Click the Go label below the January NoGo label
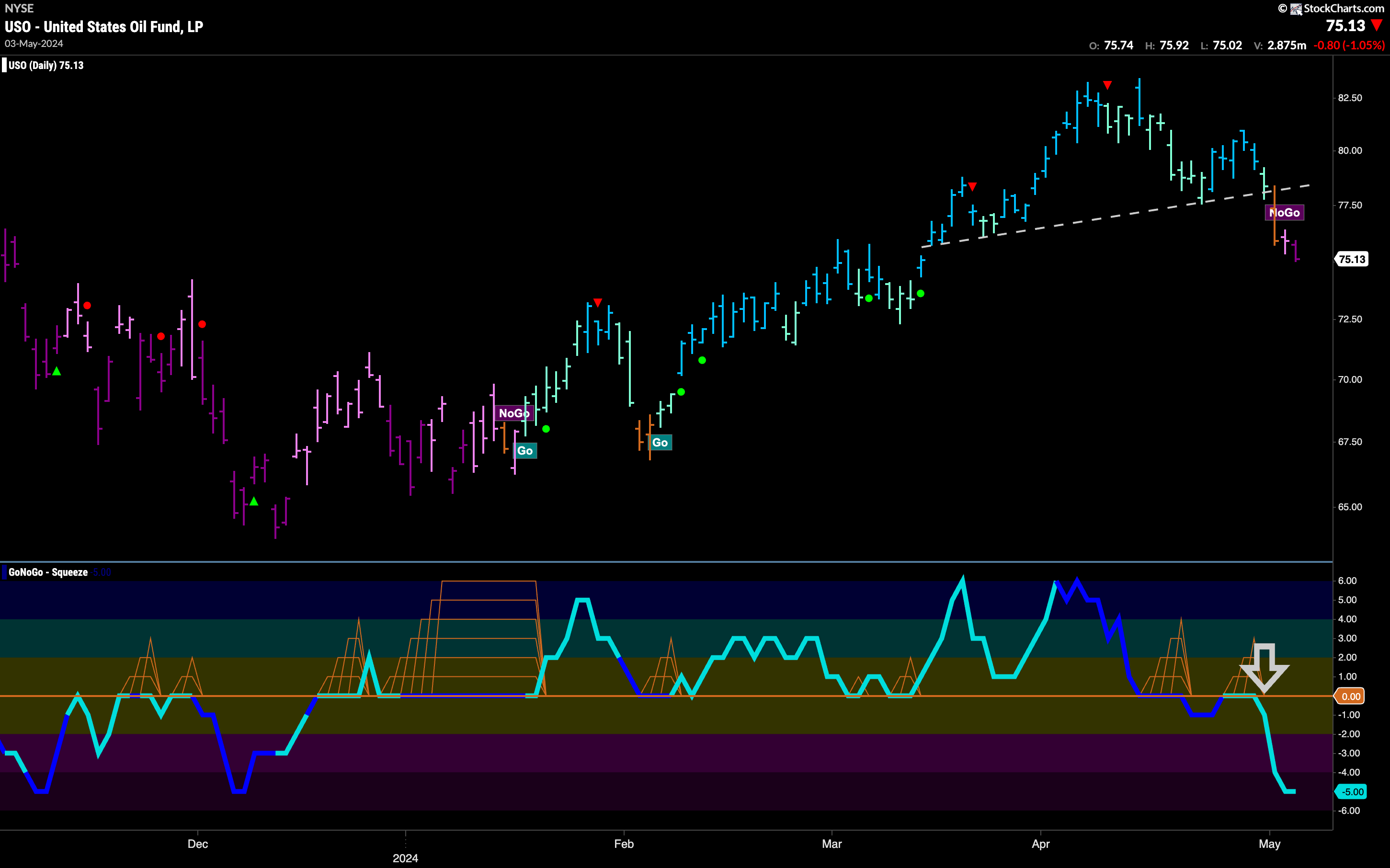The height and width of the screenshot is (868, 1390). (524, 451)
